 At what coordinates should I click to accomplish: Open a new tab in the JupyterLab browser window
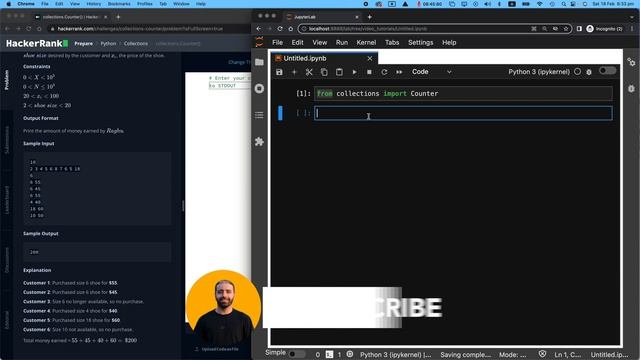pyautogui.click(x=369, y=17)
